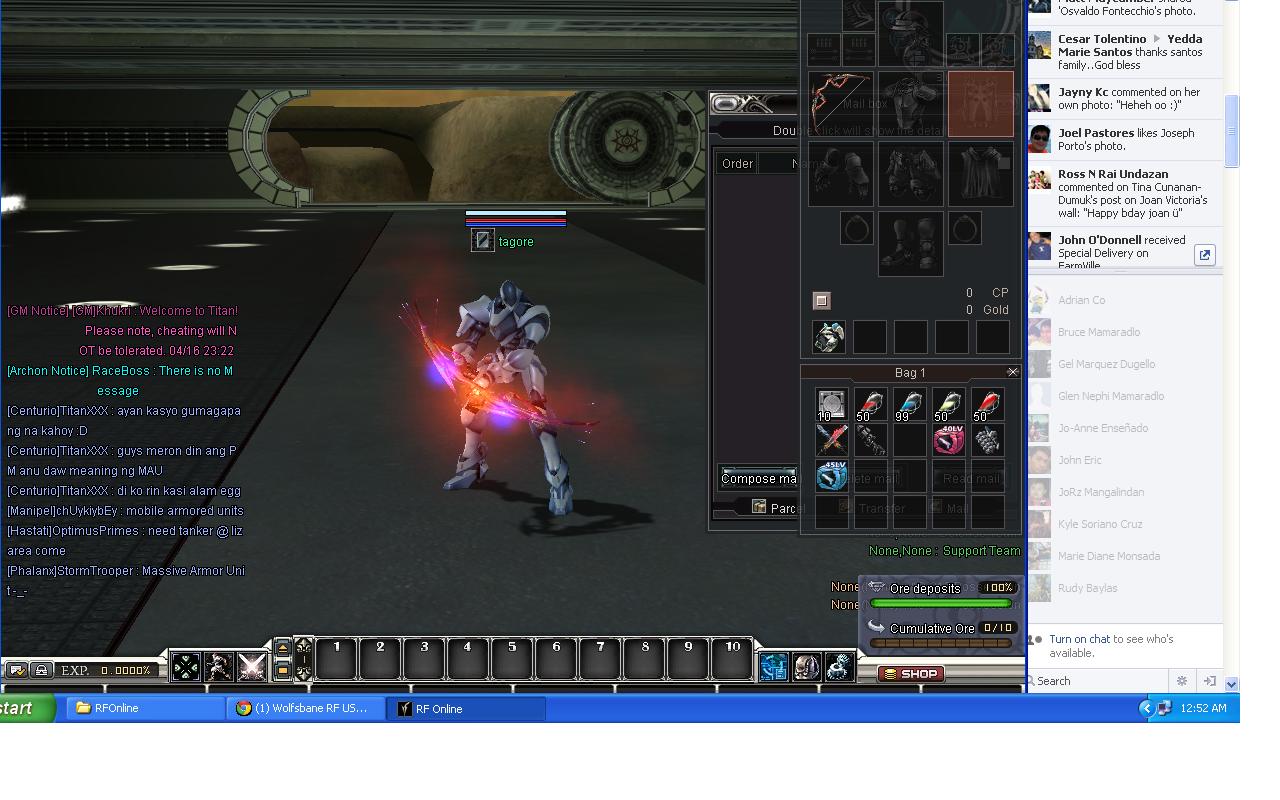The width and height of the screenshot is (1280, 800).
Task: Click Joel Pastores in the ticker
Action: [x=1096, y=133]
